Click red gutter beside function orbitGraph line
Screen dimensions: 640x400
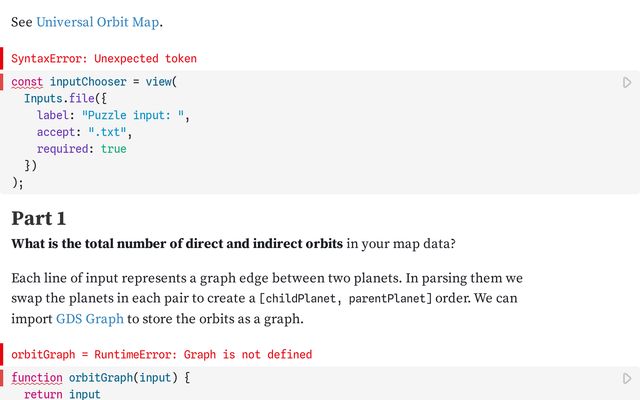tap(2, 378)
